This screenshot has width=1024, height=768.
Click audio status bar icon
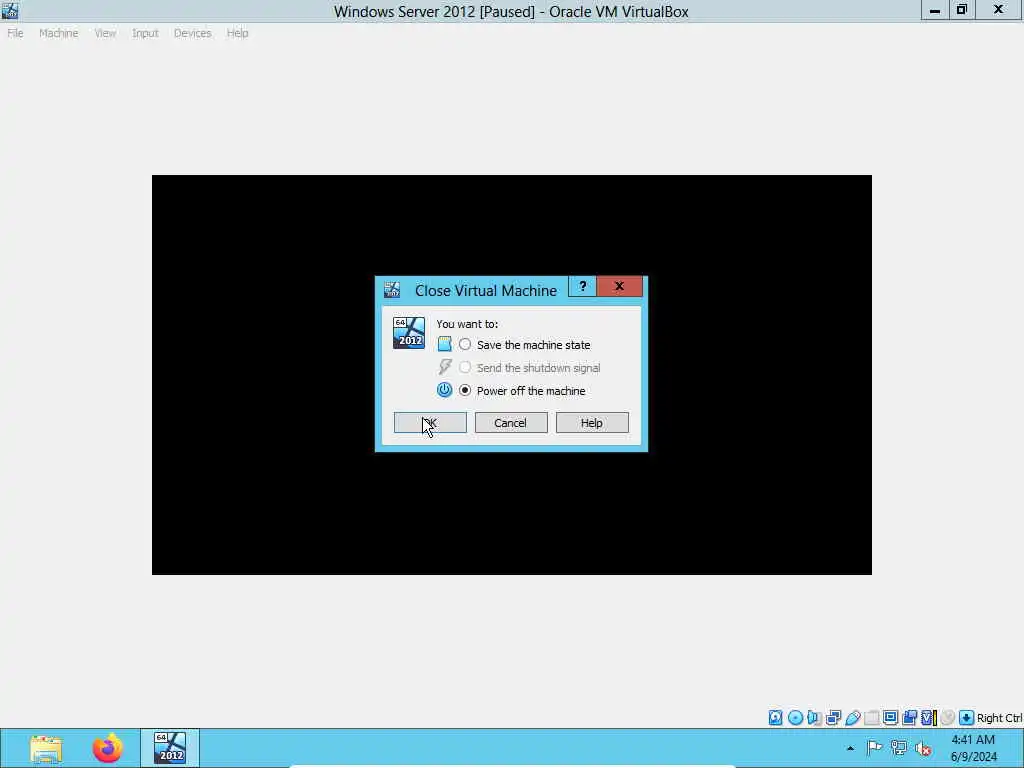tap(814, 718)
